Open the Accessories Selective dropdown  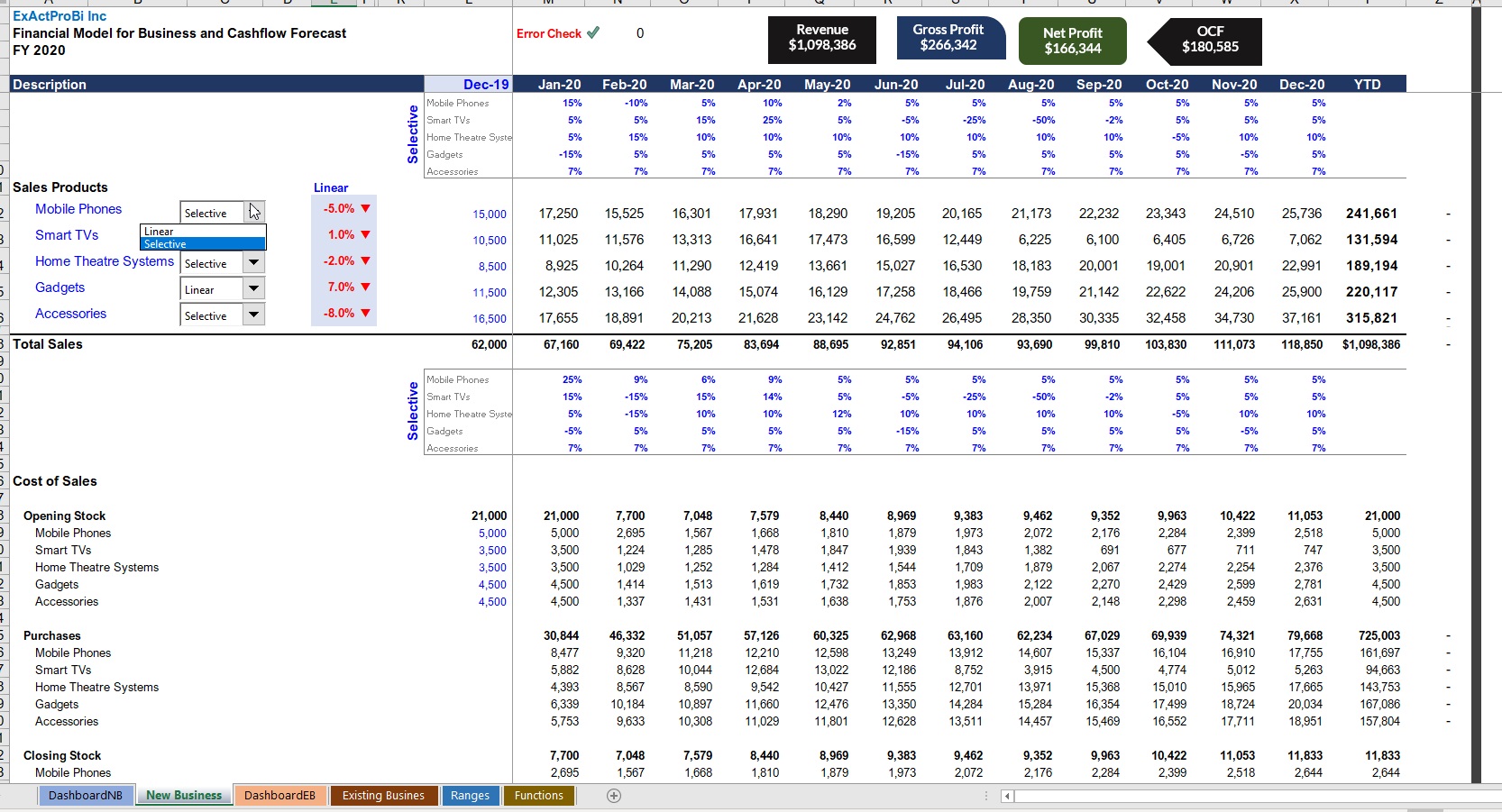click(x=255, y=315)
